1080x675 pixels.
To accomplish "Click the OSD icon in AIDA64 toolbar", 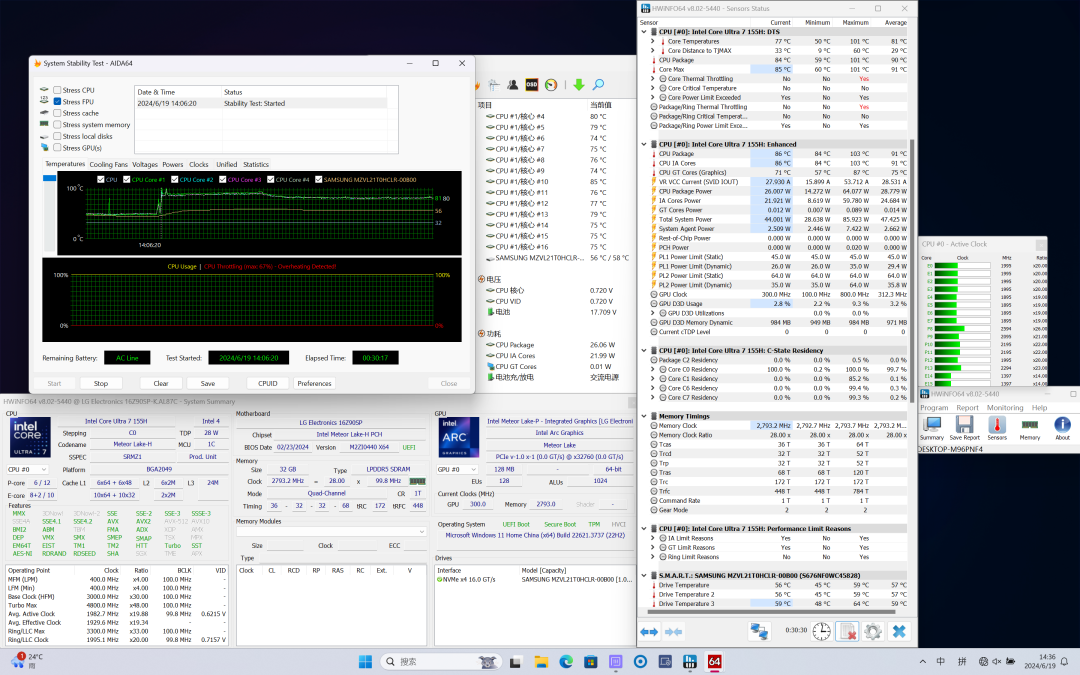I will pyautogui.click(x=532, y=85).
